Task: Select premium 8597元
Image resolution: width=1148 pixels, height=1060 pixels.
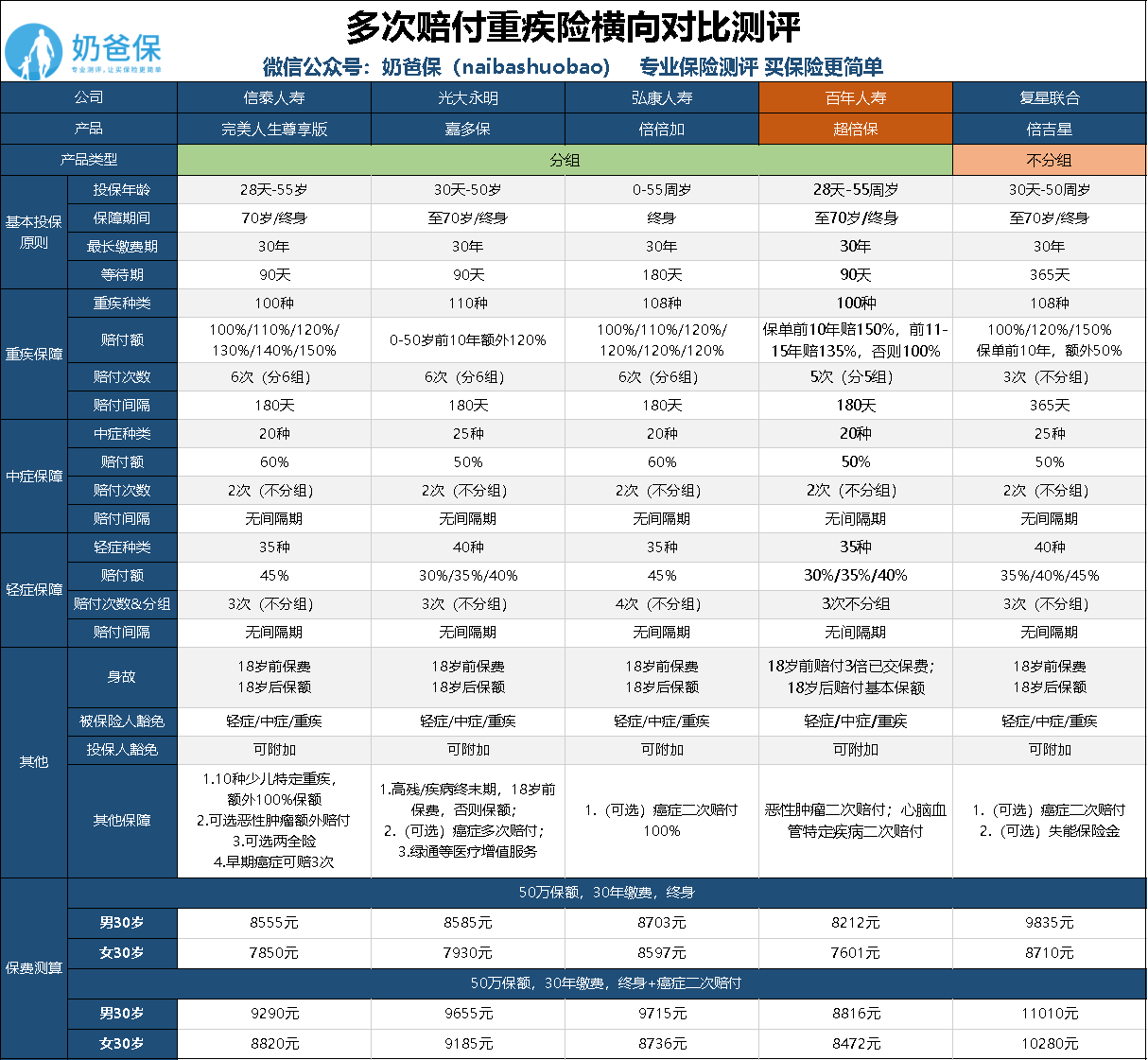Action: [662, 953]
